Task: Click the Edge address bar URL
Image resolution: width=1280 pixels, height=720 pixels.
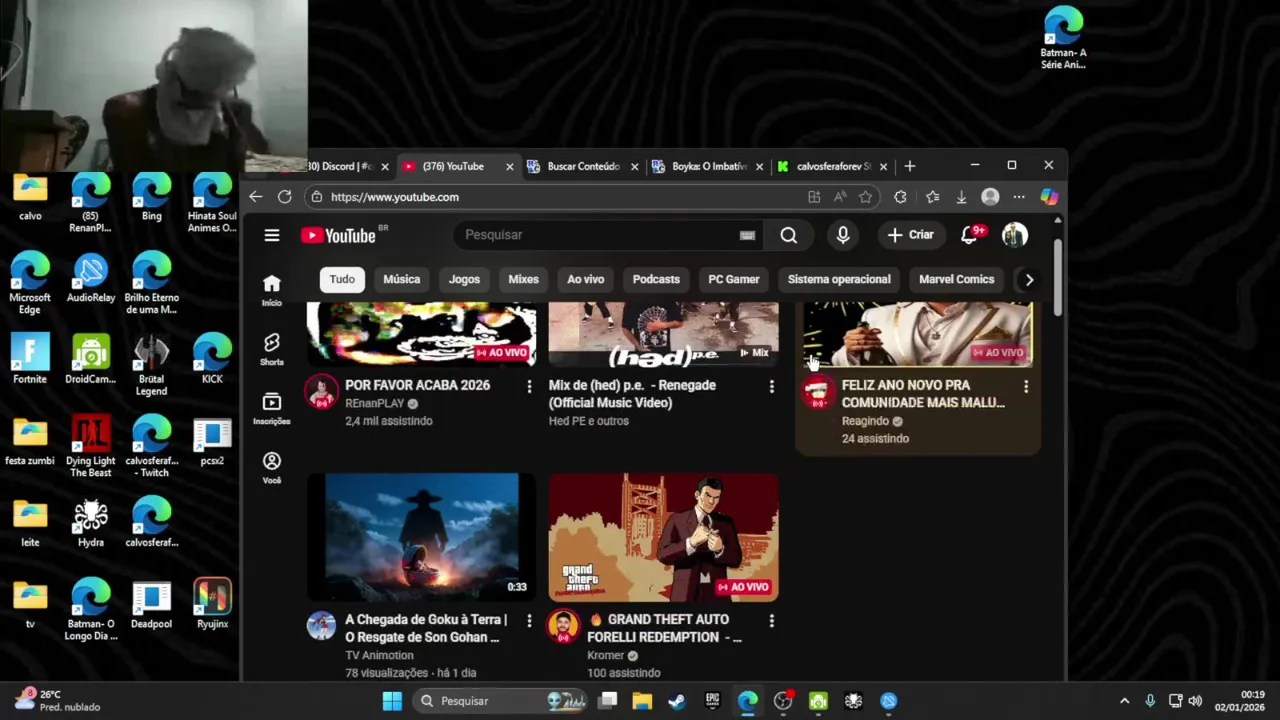Action: click(395, 197)
